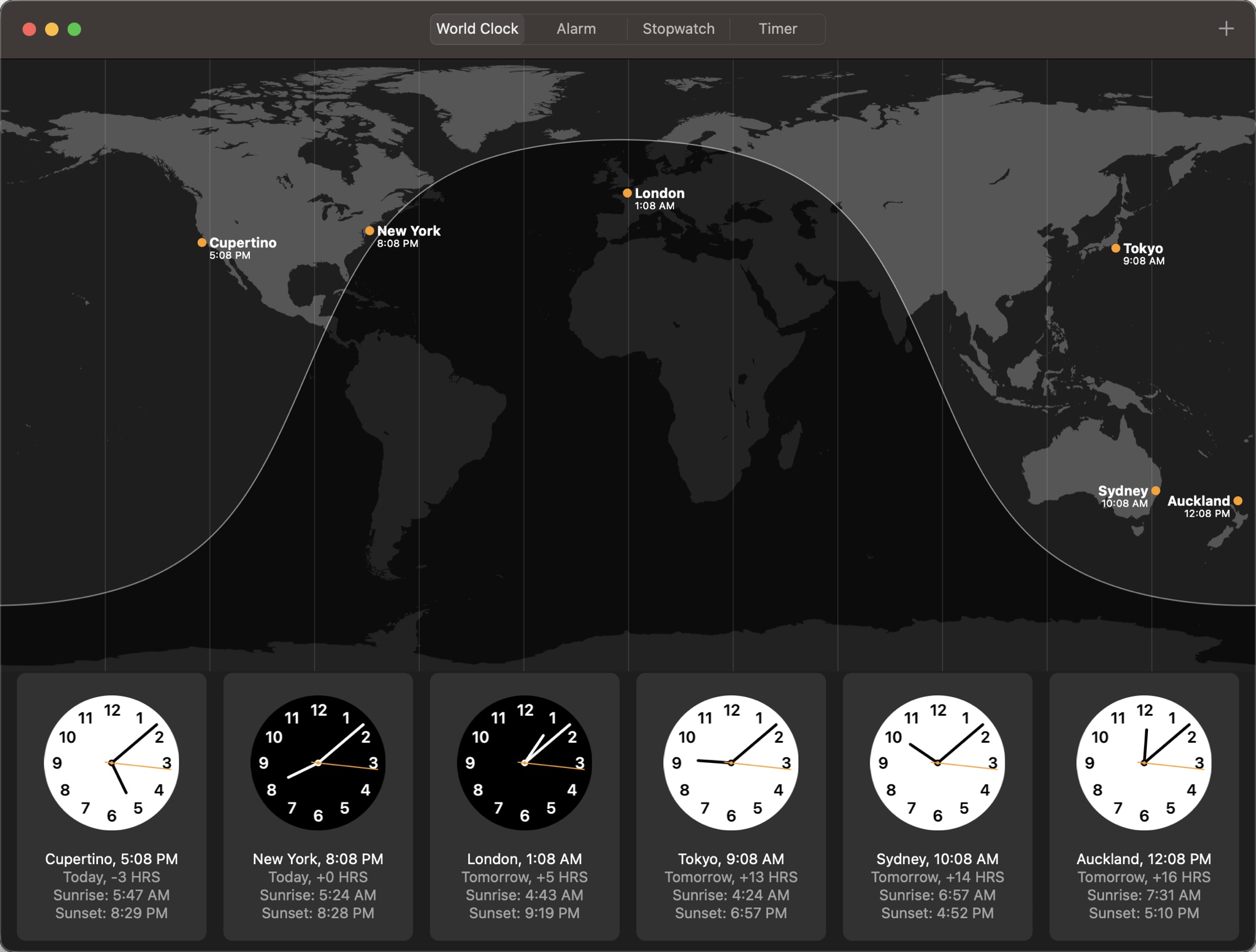Click the yellow minimize traffic light

(50, 29)
